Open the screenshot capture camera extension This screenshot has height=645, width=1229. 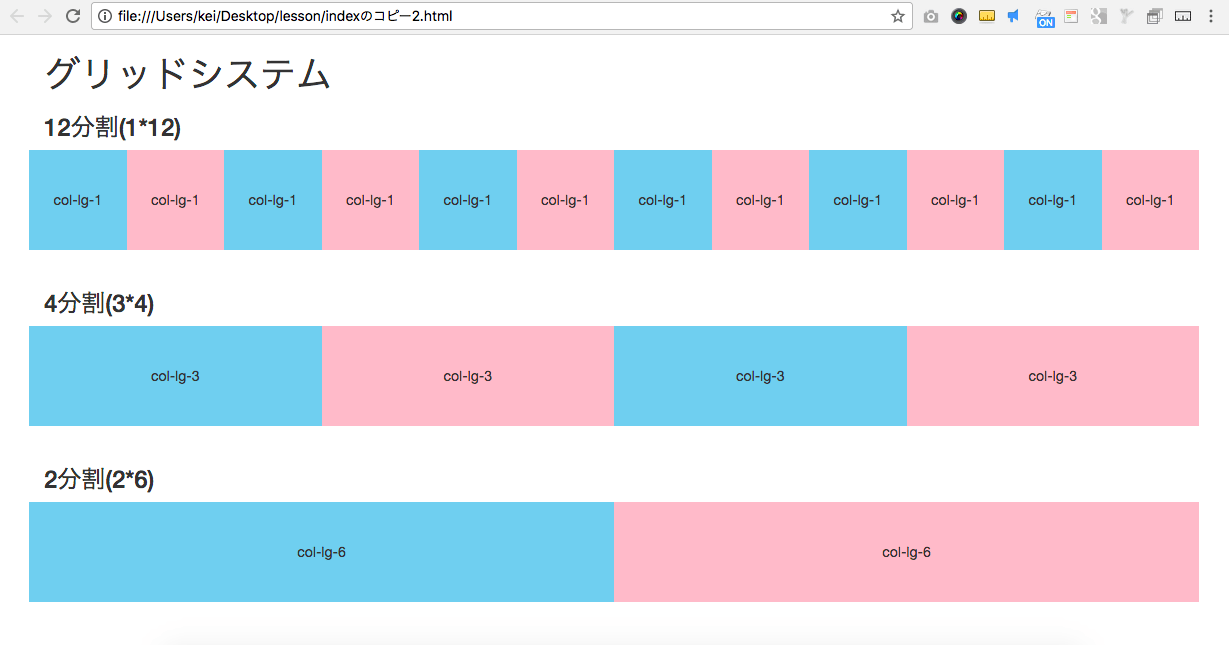(930, 16)
